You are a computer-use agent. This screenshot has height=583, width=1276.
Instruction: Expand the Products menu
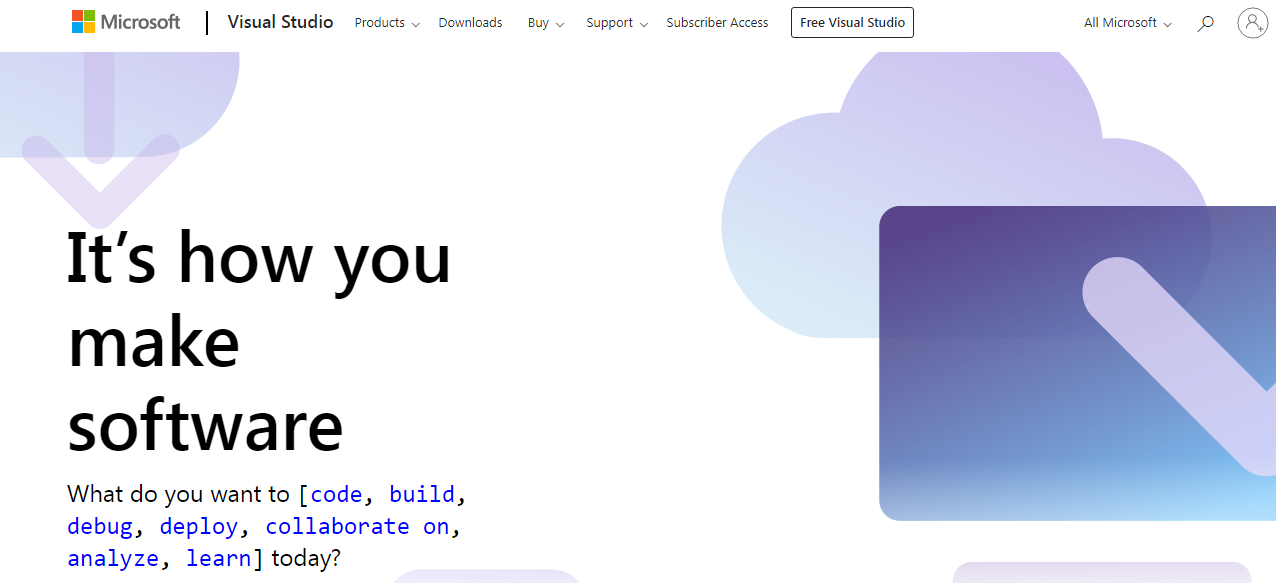tap(387, 23)
